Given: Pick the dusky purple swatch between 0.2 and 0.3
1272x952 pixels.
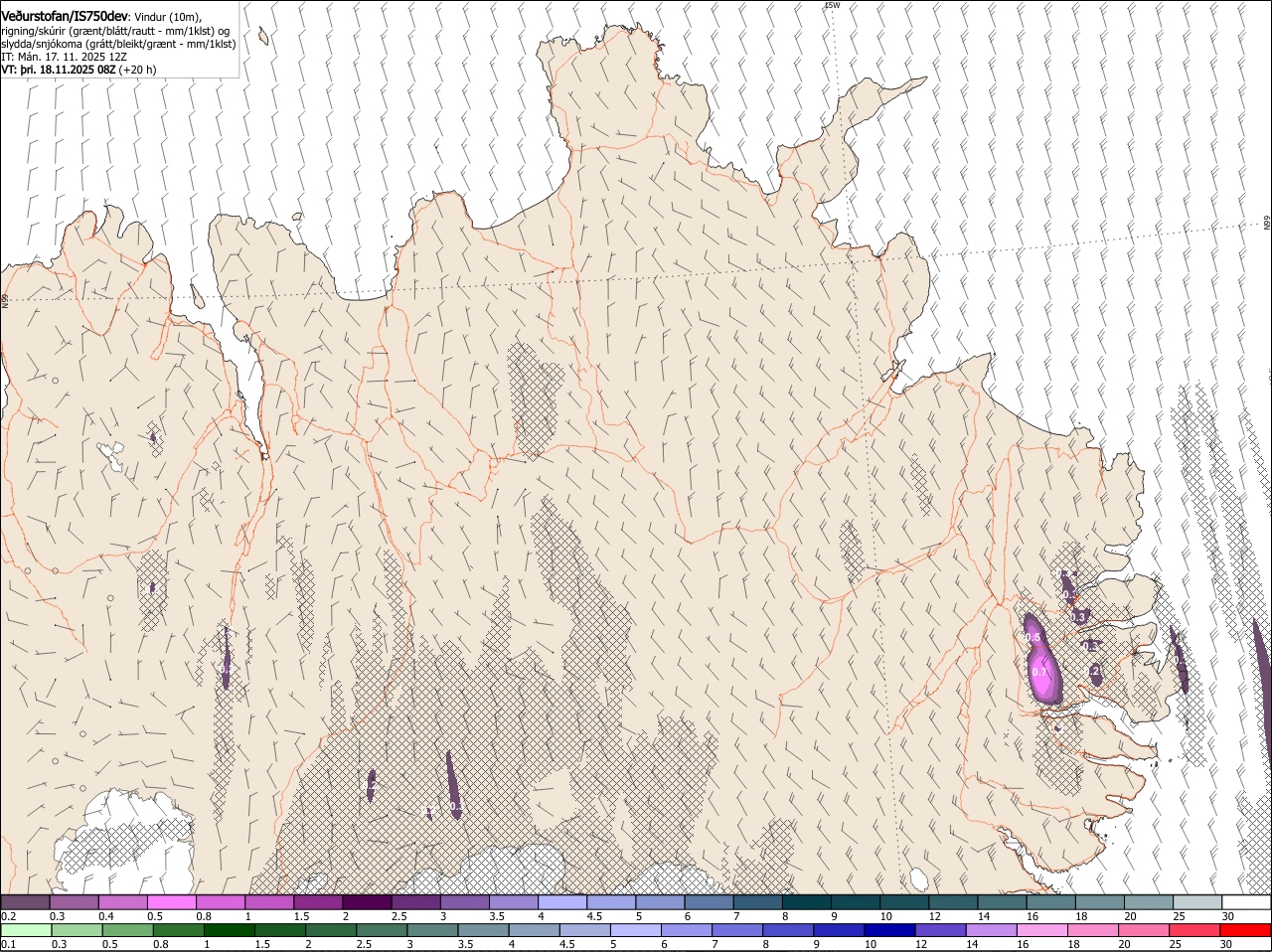Looking at the screenshot, I should (x=25, y=902).
